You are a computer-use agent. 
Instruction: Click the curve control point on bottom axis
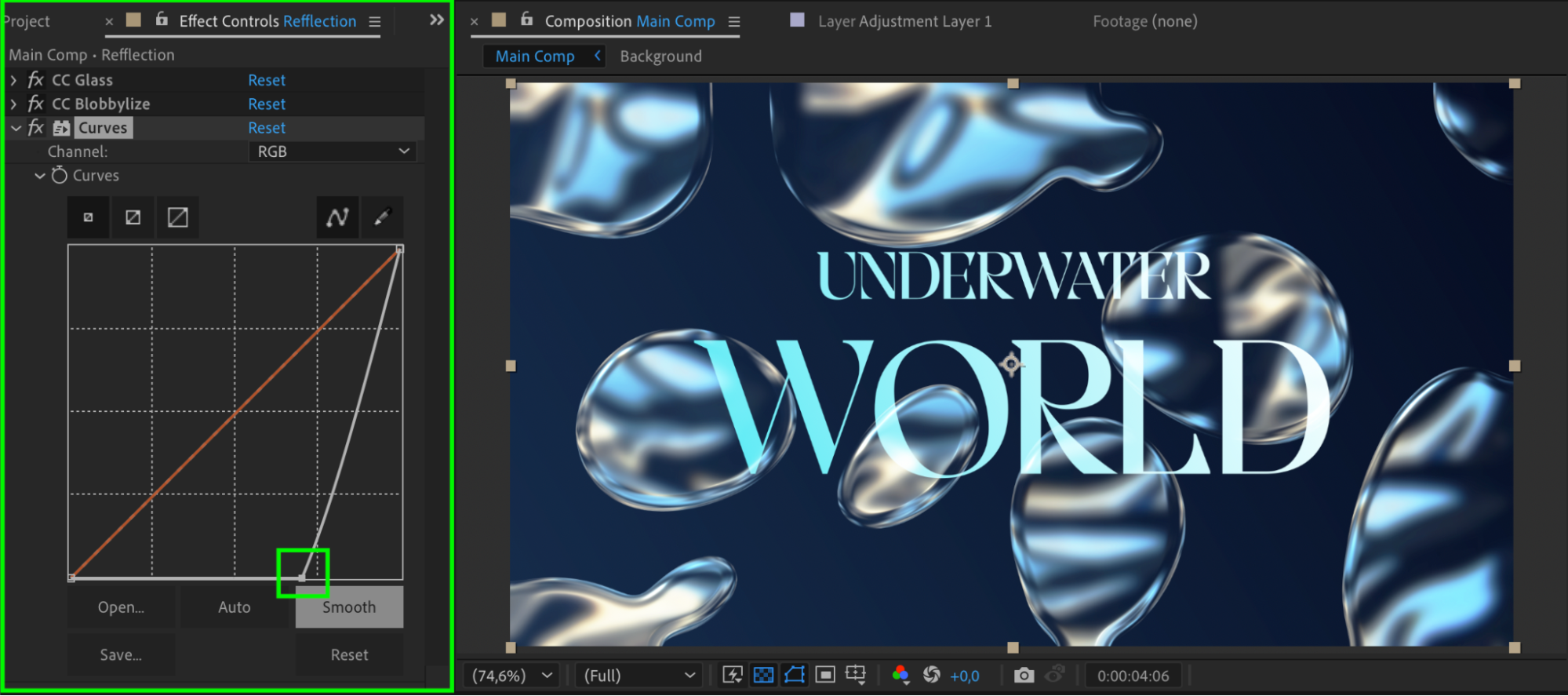click(x=302, y=578)
